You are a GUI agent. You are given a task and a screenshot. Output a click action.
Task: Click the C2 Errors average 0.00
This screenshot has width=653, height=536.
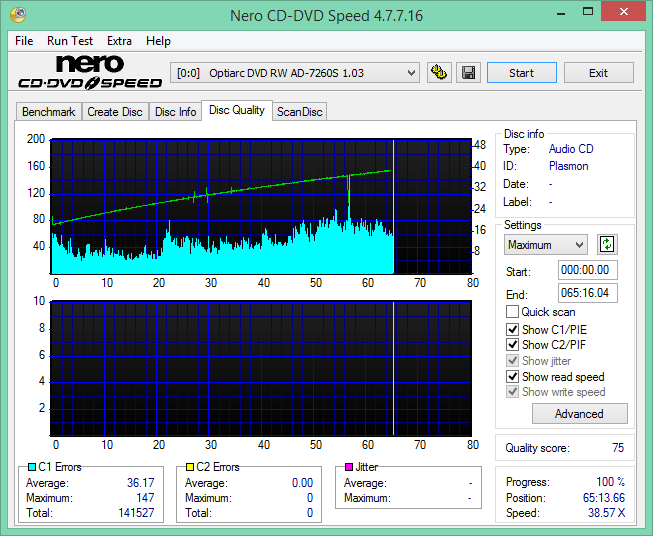(302, 483)
